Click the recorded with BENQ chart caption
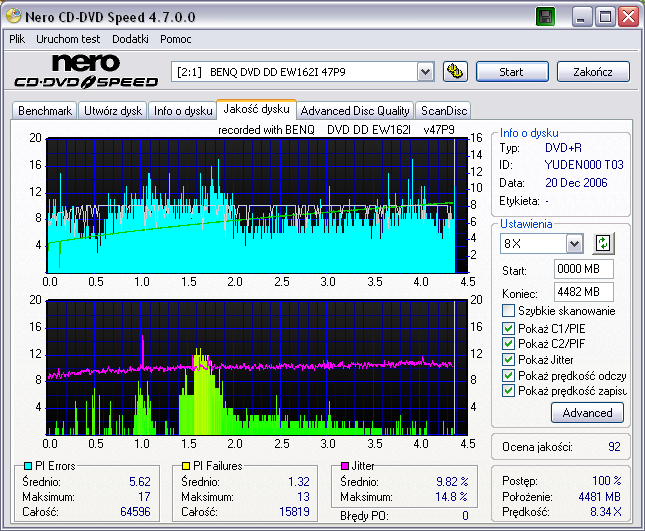 [x=336, y=130]
